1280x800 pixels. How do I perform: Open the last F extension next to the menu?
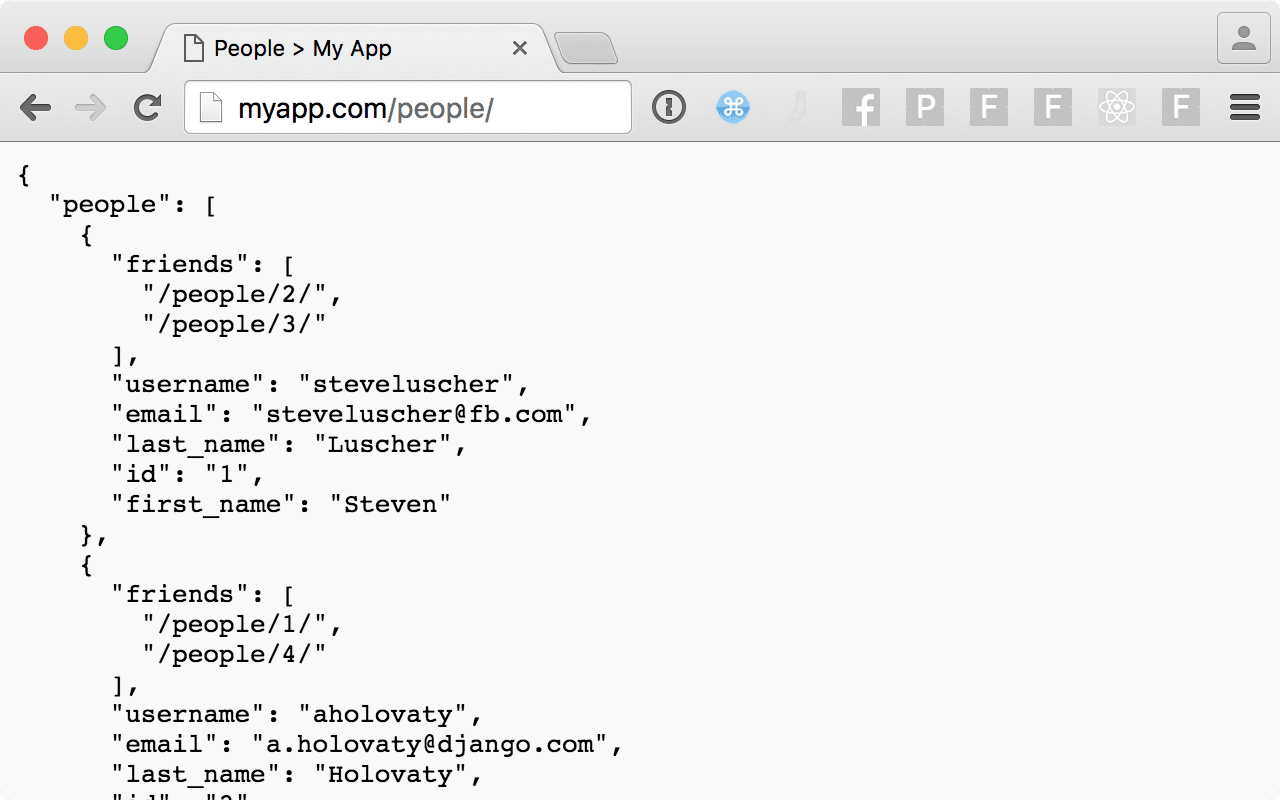tap(1180, 107)
